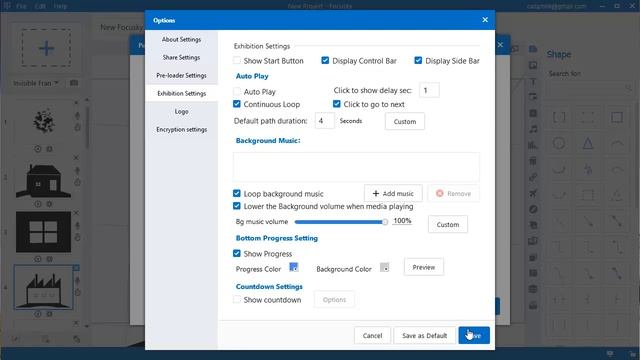Open Encryption settings tab
This screenshot has width=640, height=360.
click(181, 129)
